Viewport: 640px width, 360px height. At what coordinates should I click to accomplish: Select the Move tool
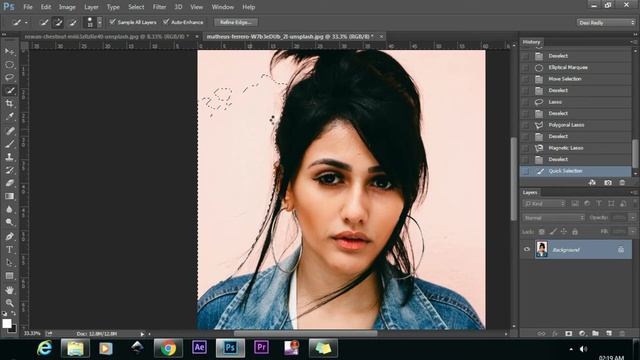(9, 52)
